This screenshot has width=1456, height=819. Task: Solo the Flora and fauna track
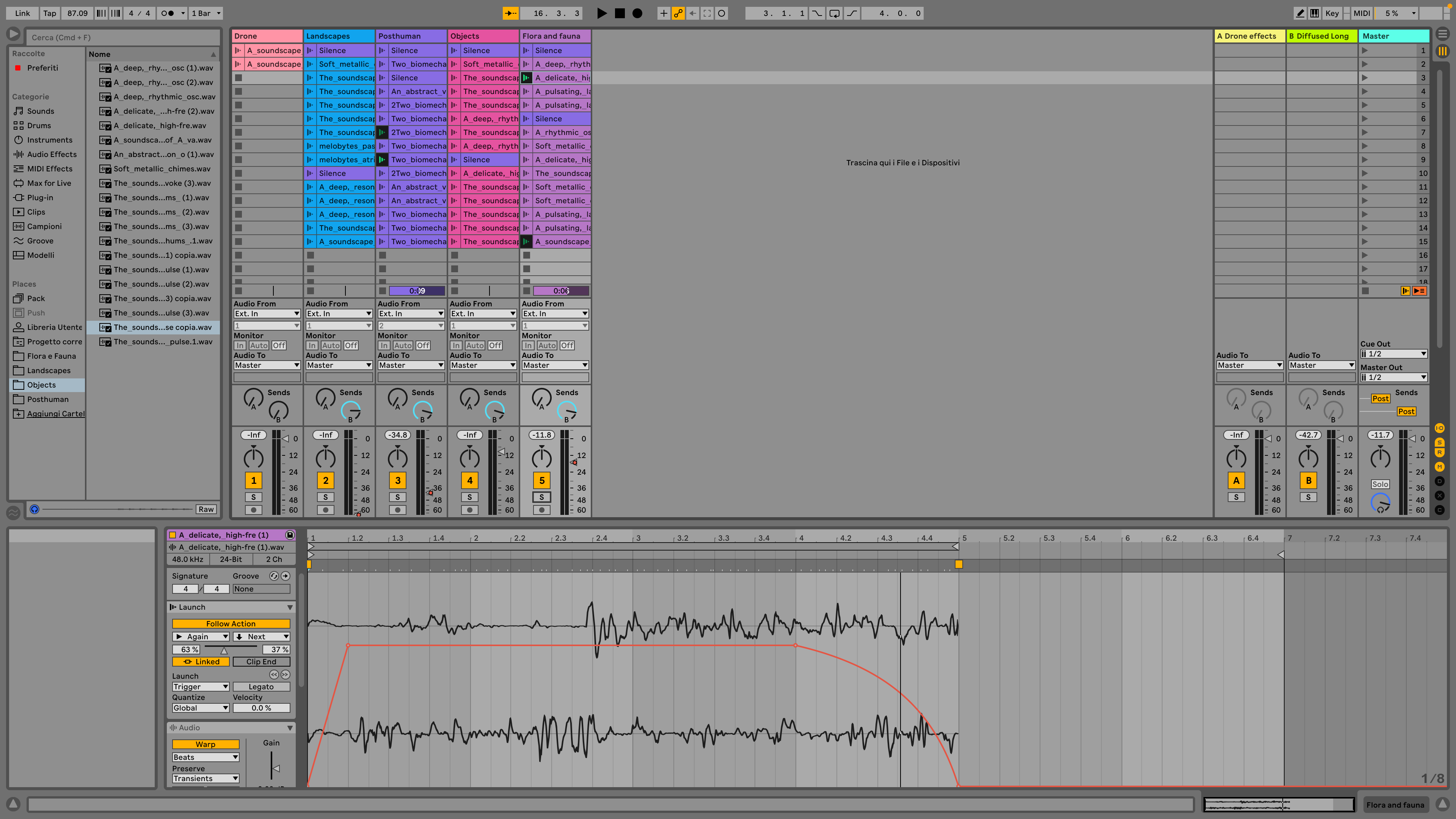[x=541, y=497]
